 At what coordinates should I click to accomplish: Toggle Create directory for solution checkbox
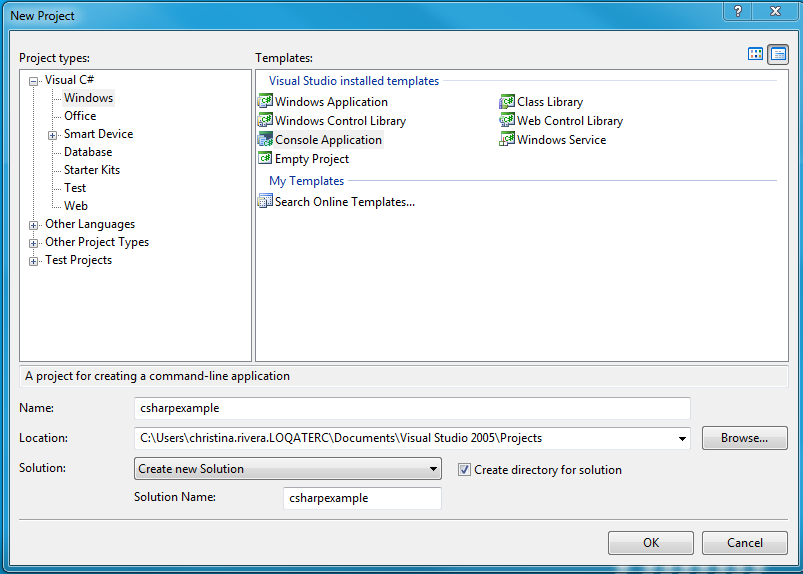tap(464, 470)
